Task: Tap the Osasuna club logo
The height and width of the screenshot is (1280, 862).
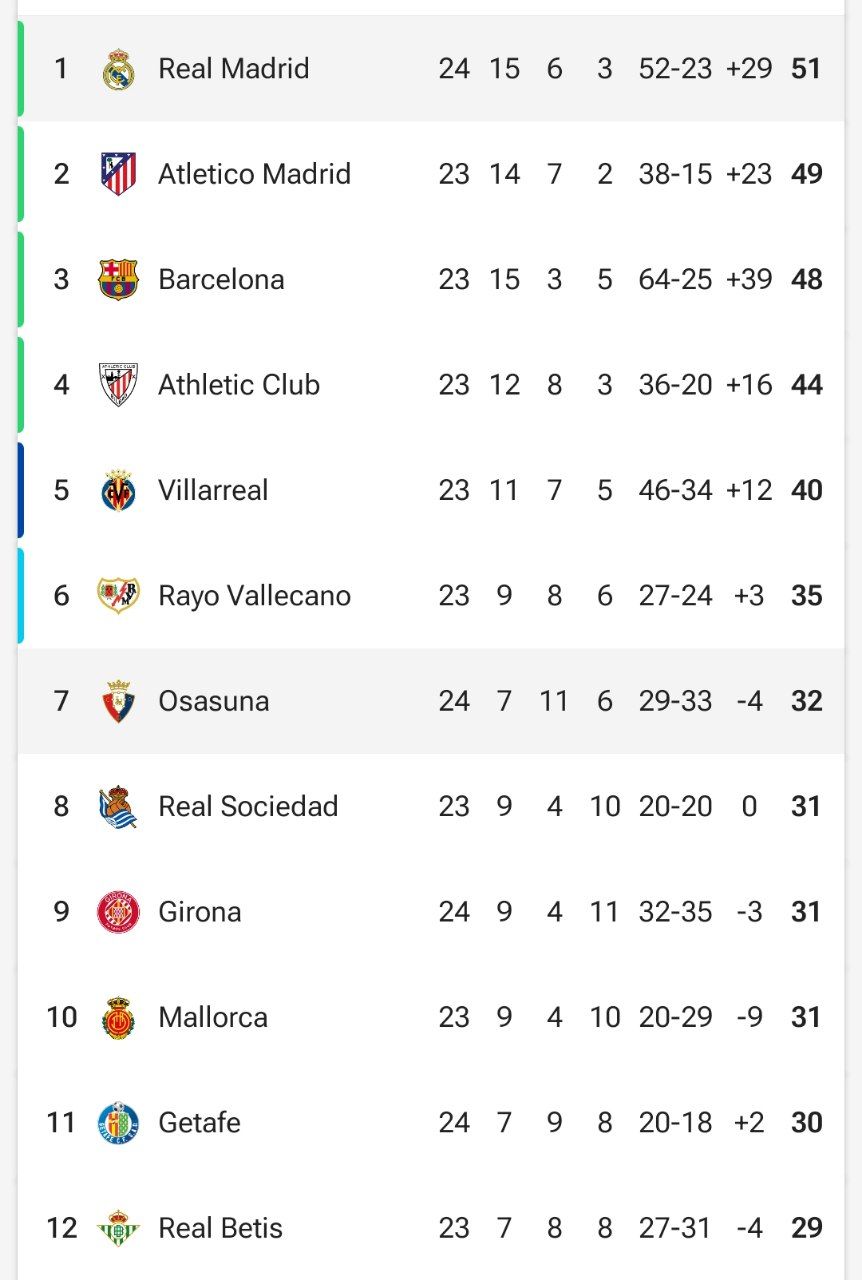Action: point(118,701)
